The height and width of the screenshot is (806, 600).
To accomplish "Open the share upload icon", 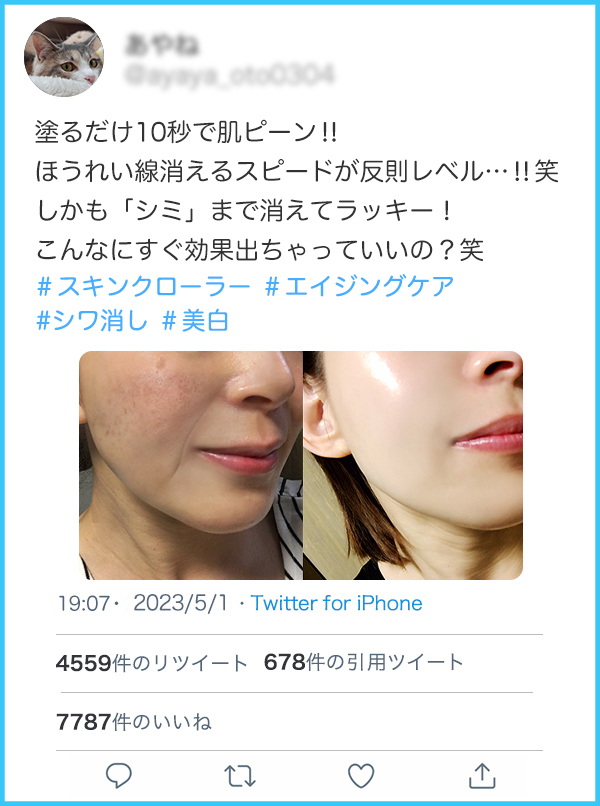I will [x=482, y=775].
